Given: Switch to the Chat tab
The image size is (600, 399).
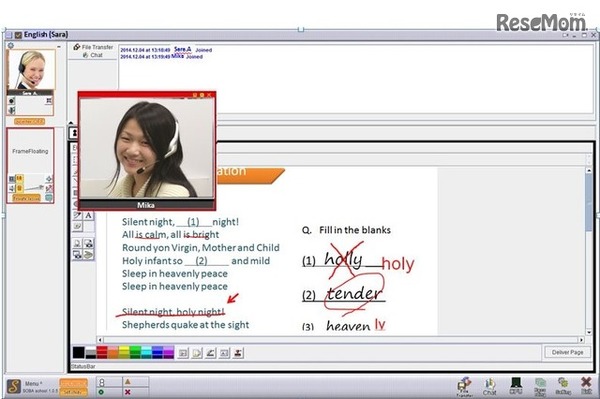Looking at the screenshot, I should pos(93,55).
